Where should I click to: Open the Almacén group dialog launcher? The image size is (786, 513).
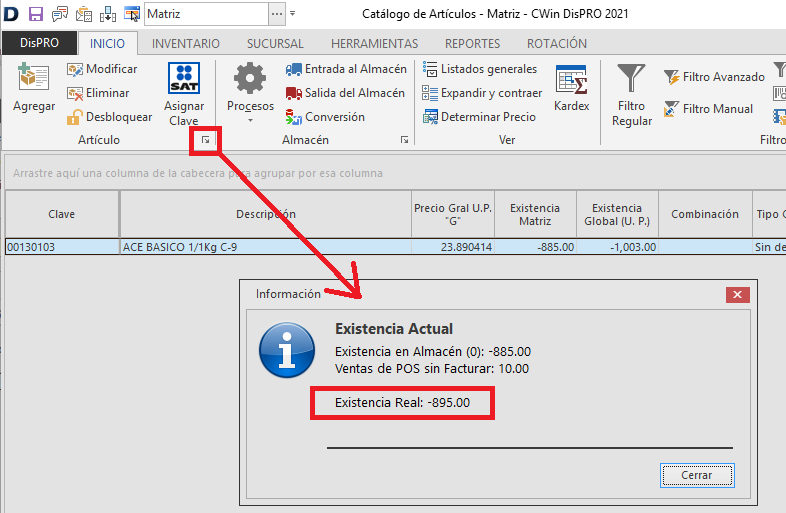404,141
